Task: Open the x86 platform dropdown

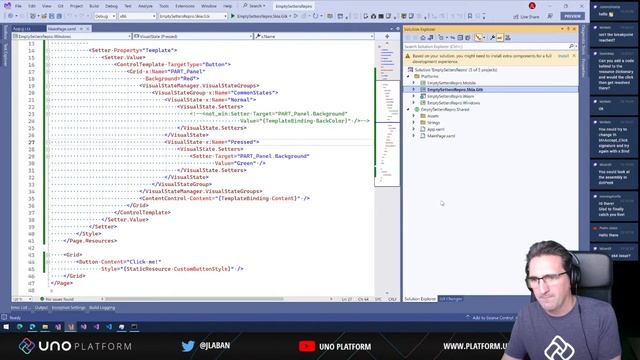Action: tap(137, 16)
